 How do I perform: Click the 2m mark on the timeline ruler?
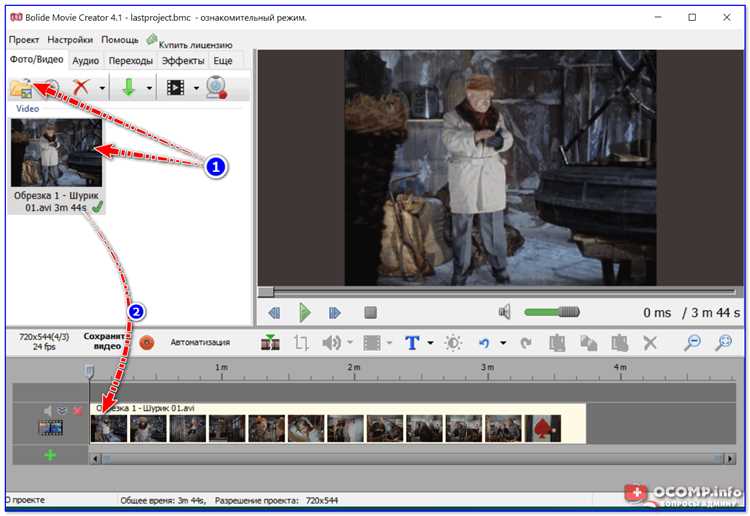tap(354, 367)
